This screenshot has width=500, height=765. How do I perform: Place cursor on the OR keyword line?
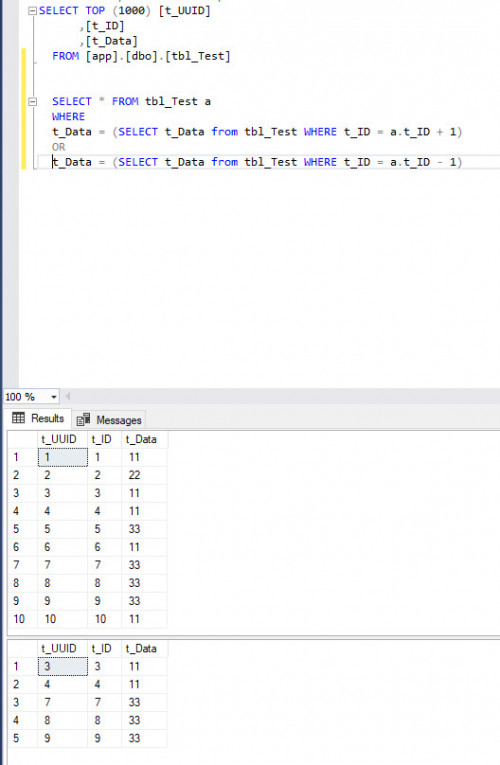coord(59,147)
